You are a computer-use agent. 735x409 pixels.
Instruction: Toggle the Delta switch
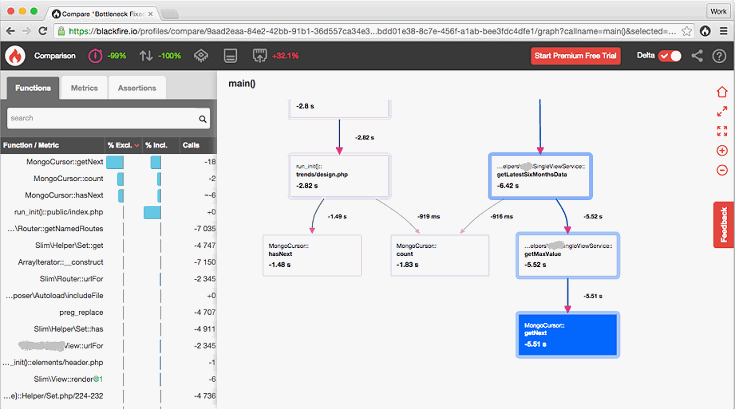pyautogui.click(x=671, y=56)
